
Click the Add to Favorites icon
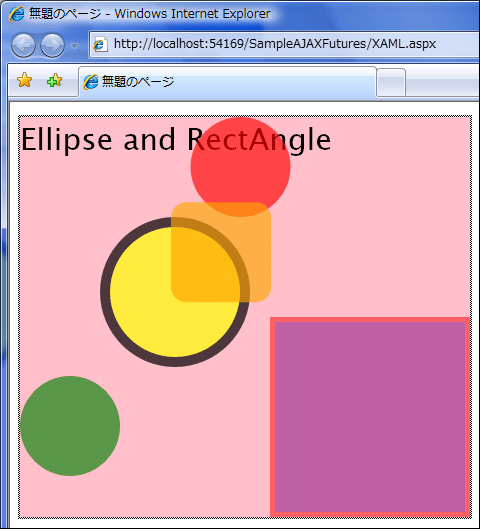(x=55, y=81)
